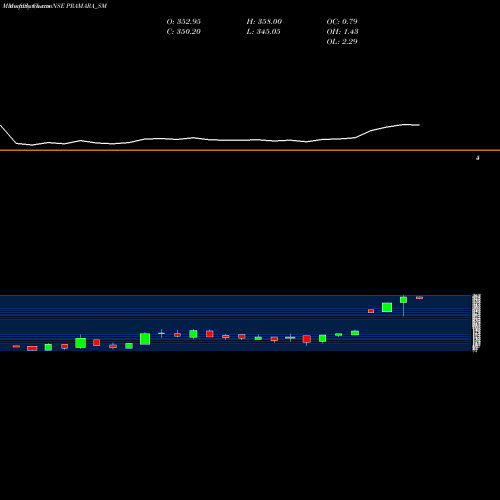
Task: Click the NSE PRAMARA_SM chart title
Action: 80,6
